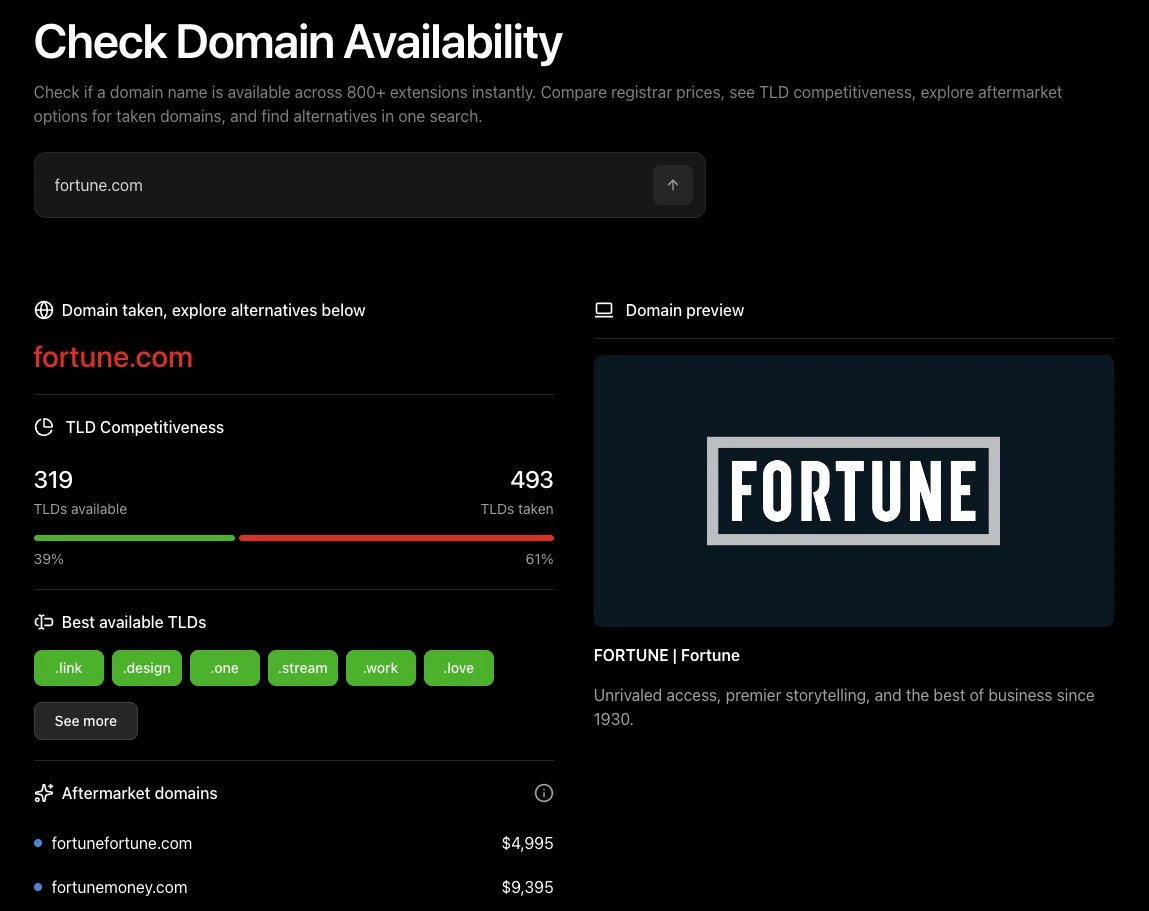Viewport: 1149px width, 911px height.
Task: Click the 'TLDs taken' label
Action: (x=517, y=509)
